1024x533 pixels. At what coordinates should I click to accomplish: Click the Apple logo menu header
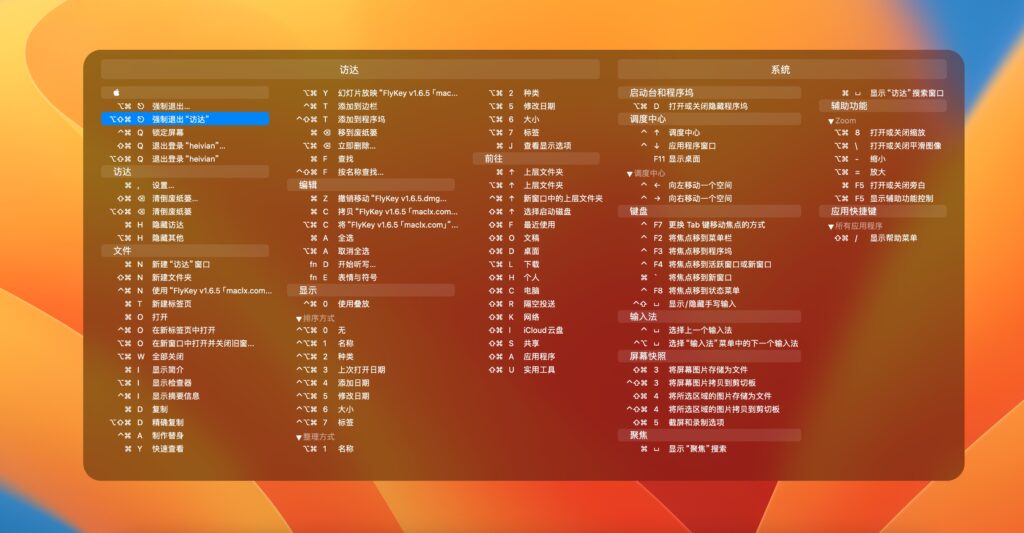[x=185, y=93]
